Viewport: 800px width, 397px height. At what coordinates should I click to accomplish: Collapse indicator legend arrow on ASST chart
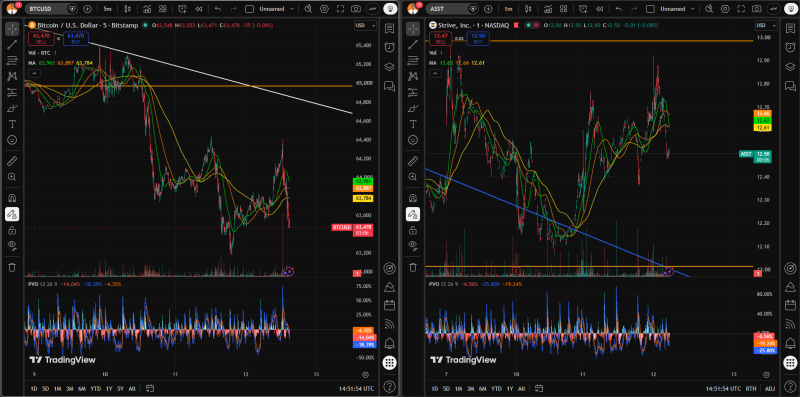coord(435,73)
